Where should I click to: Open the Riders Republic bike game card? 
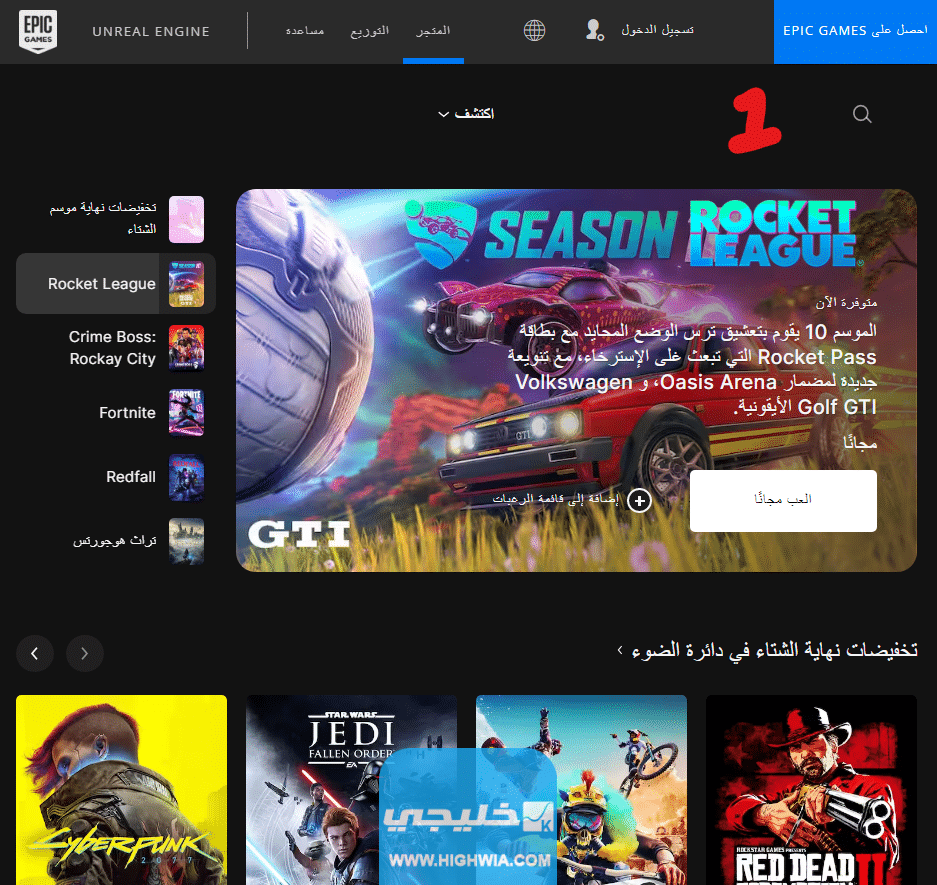[x=581, y=789]
